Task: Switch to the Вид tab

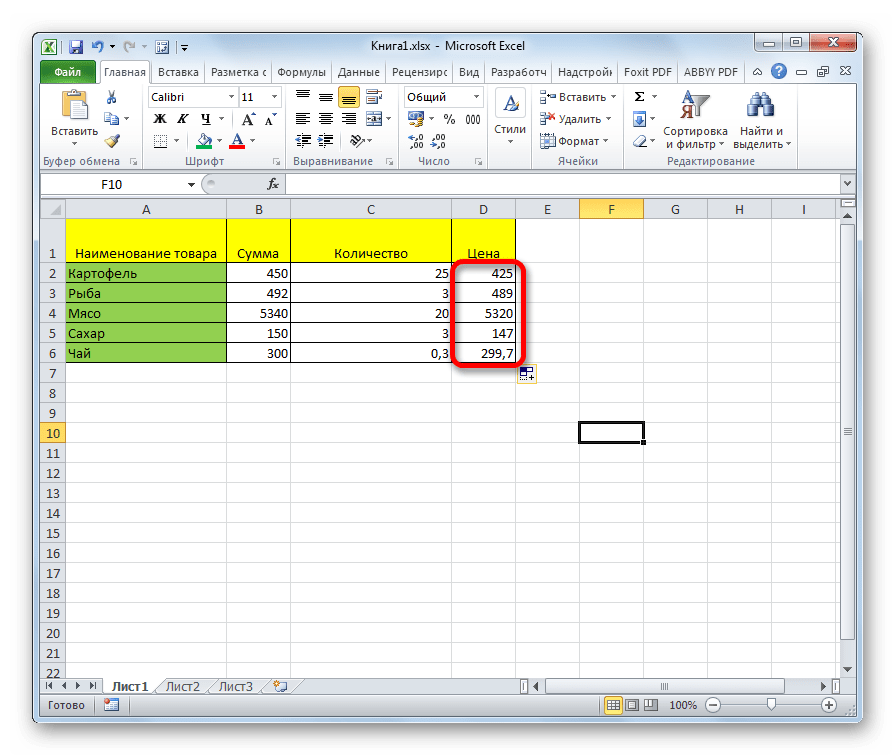Action: 469,72
